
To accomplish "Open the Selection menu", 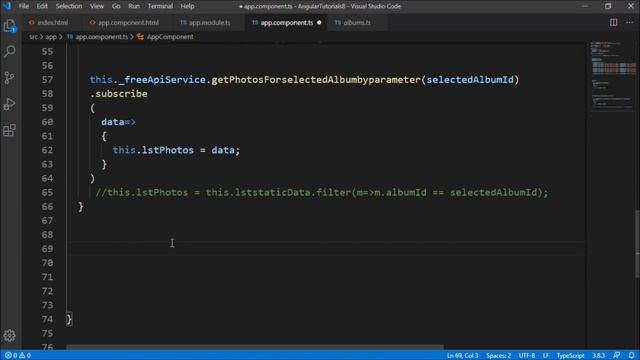I will tap(69, 6).
